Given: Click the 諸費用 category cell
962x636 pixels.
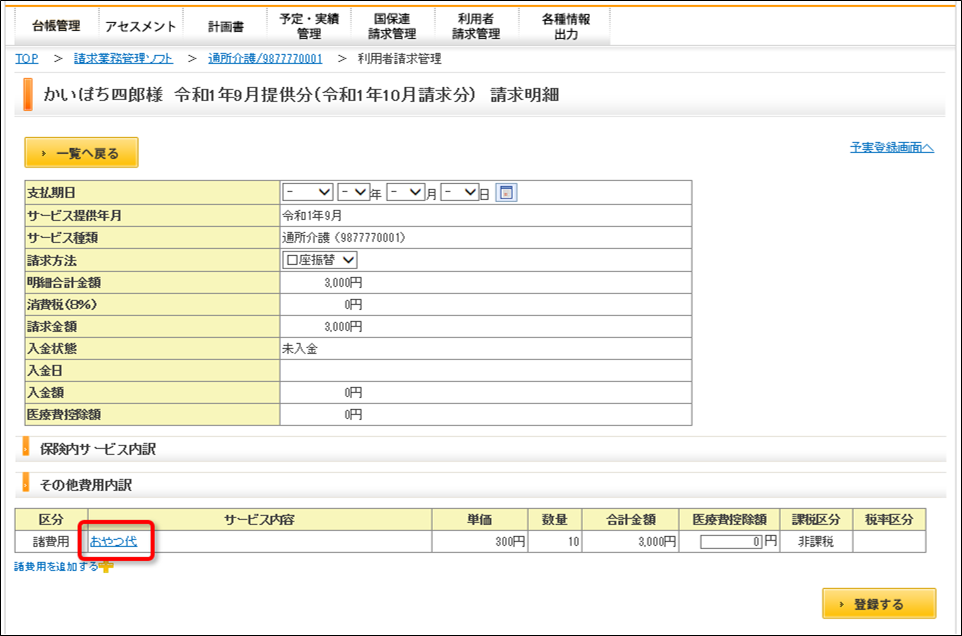Looking at the screenshot, I should click(52, 542).
